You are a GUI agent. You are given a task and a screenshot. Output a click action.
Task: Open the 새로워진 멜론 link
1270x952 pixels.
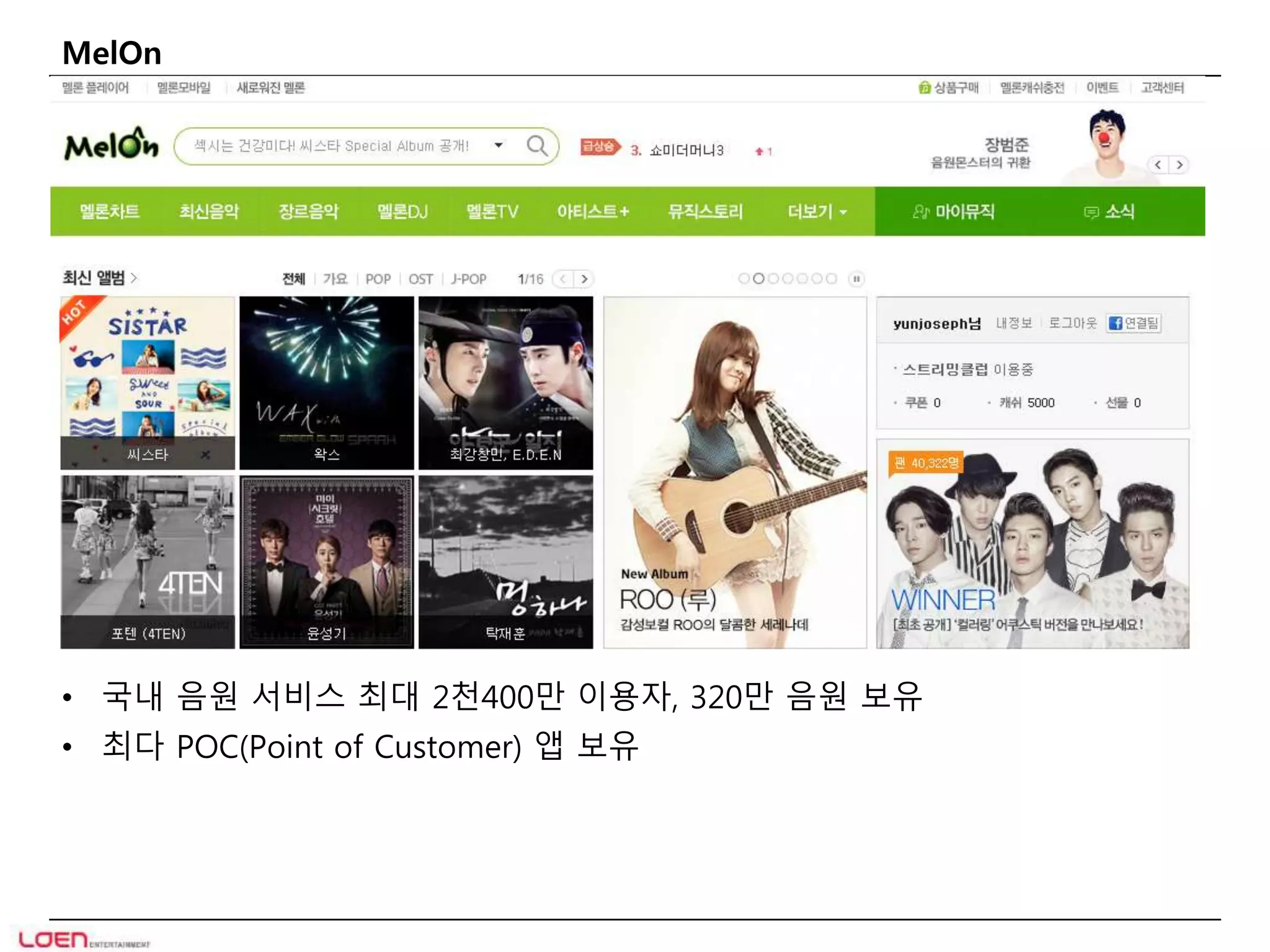click(x=271, y=88)
